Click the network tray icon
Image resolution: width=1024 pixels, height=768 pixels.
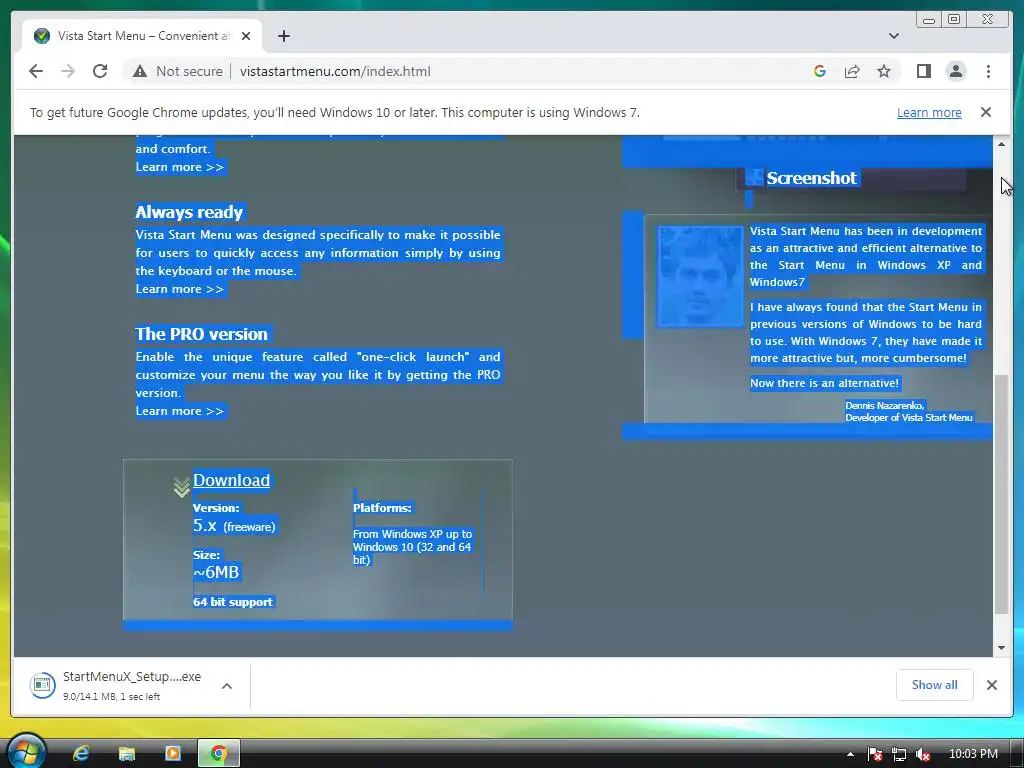pos(899,754)
